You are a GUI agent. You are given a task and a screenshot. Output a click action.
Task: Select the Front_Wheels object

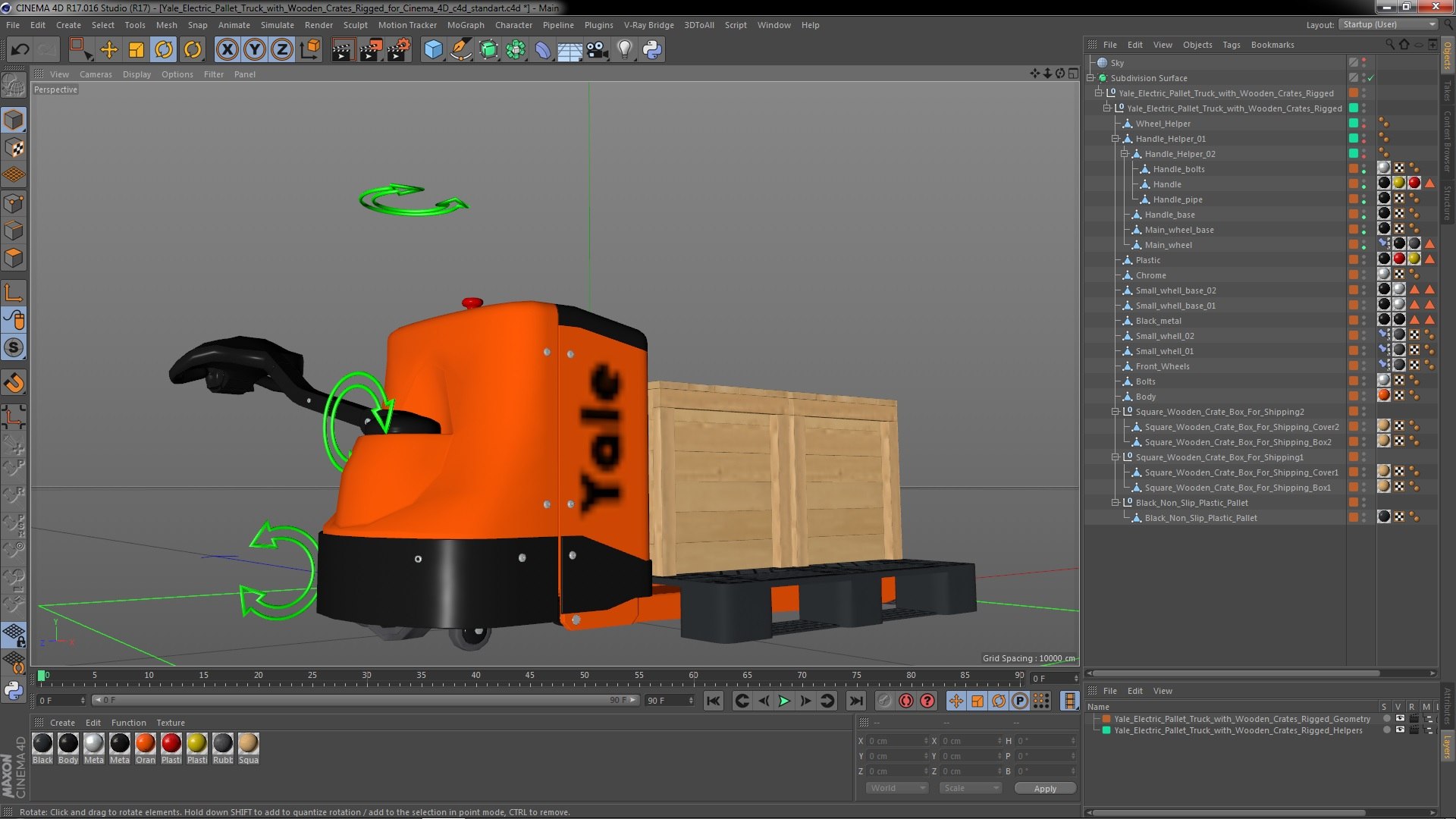coord(1163,366)
